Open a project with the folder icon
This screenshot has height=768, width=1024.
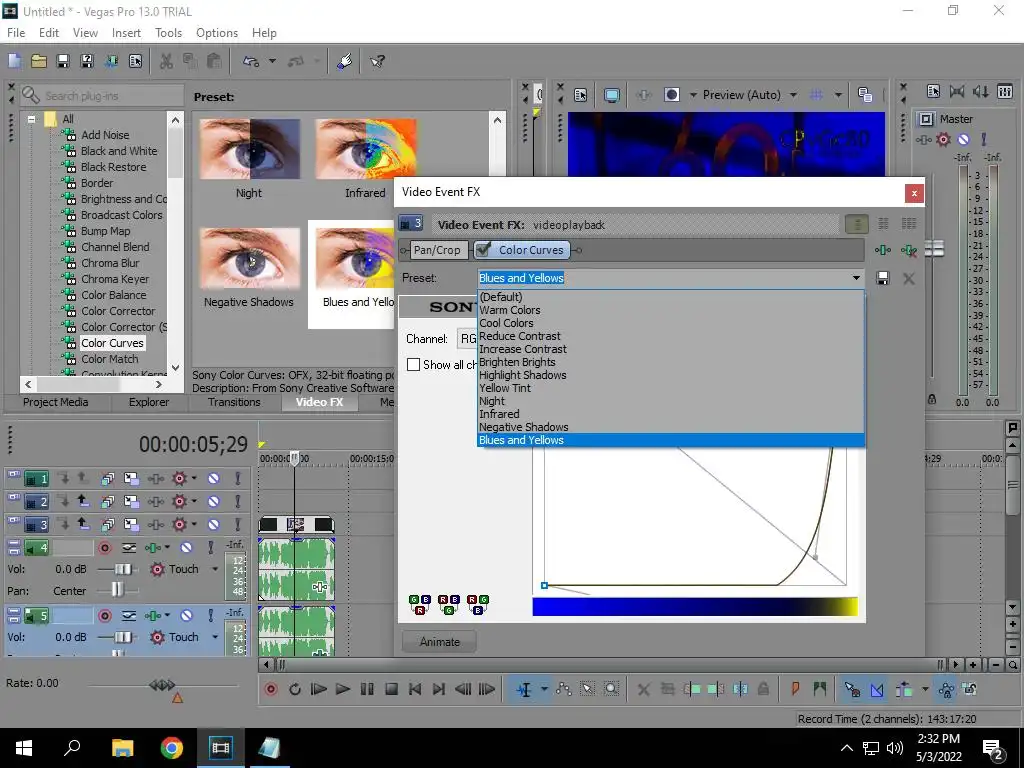[39, 61]
